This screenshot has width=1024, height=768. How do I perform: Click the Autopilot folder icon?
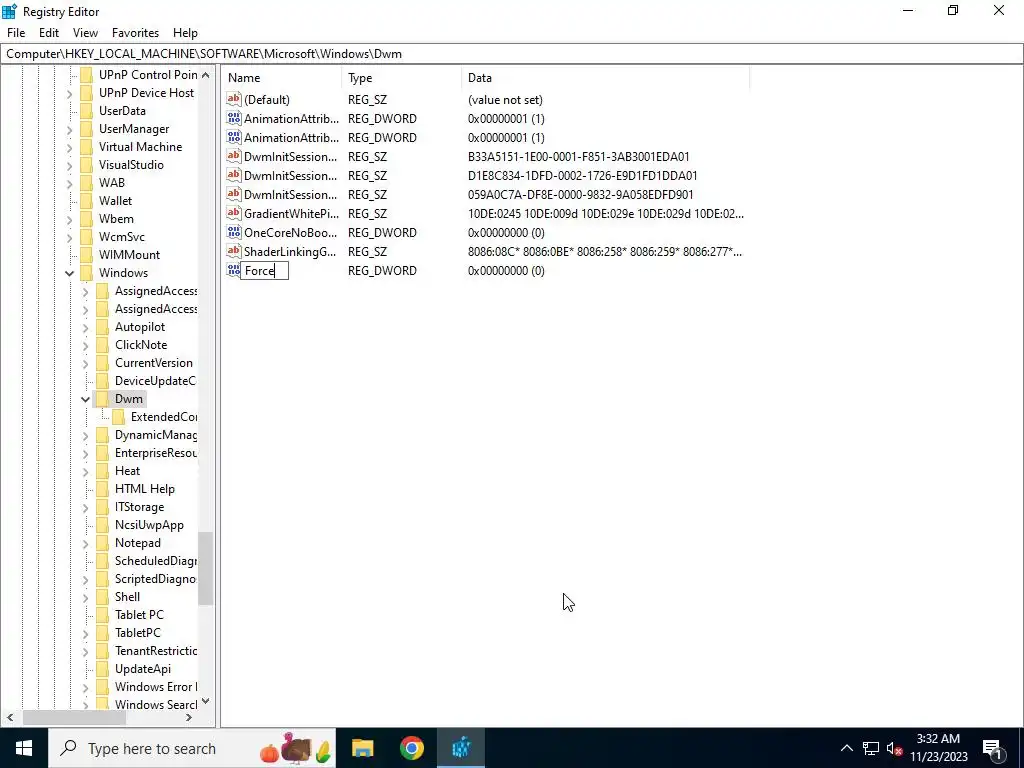[103, 327]
